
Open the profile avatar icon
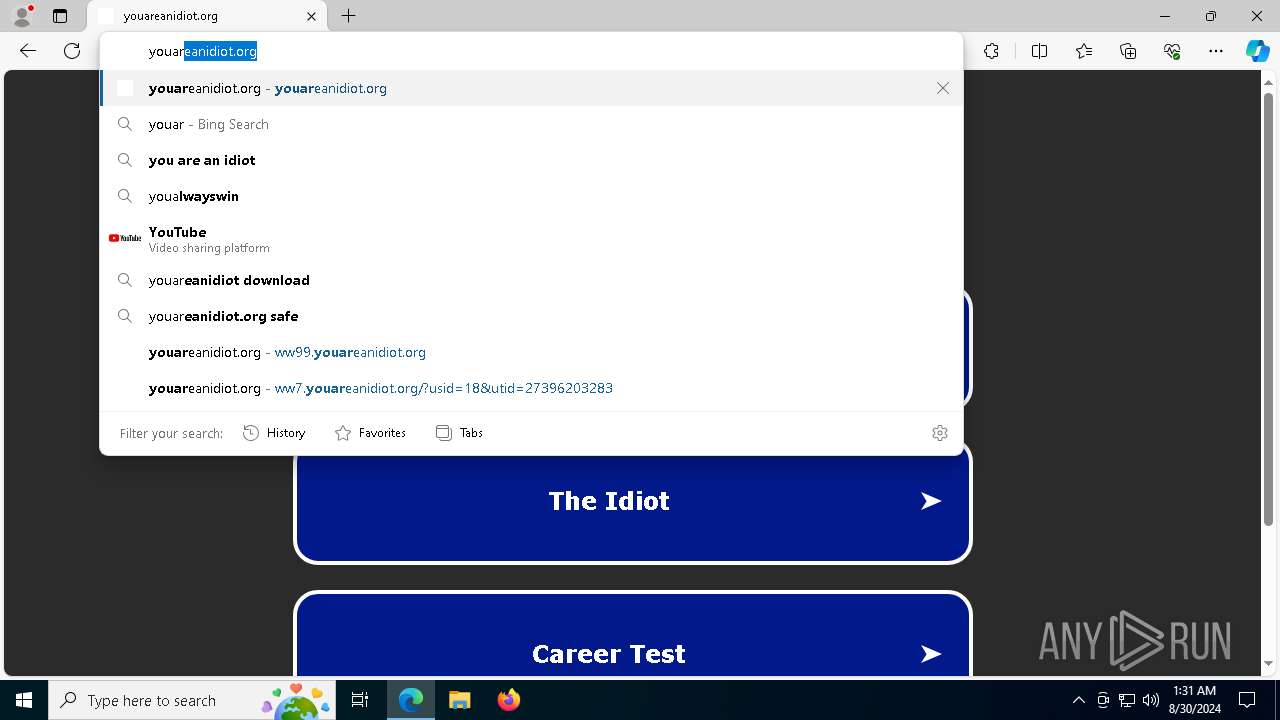(x=22, y=16)
